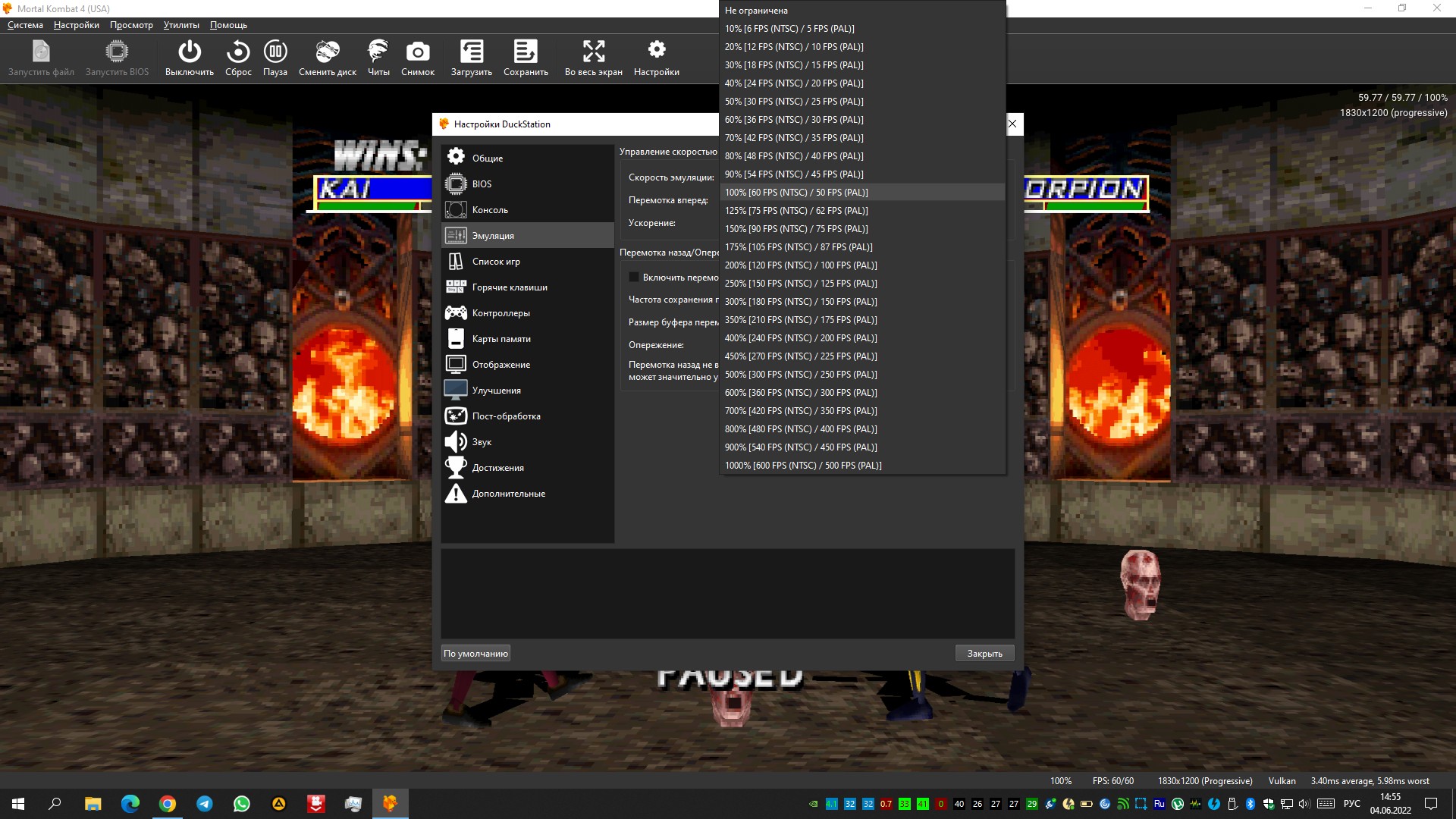Select the Консоль settings category
This screenshot has height=819, width=1456.
click(528, 209)
